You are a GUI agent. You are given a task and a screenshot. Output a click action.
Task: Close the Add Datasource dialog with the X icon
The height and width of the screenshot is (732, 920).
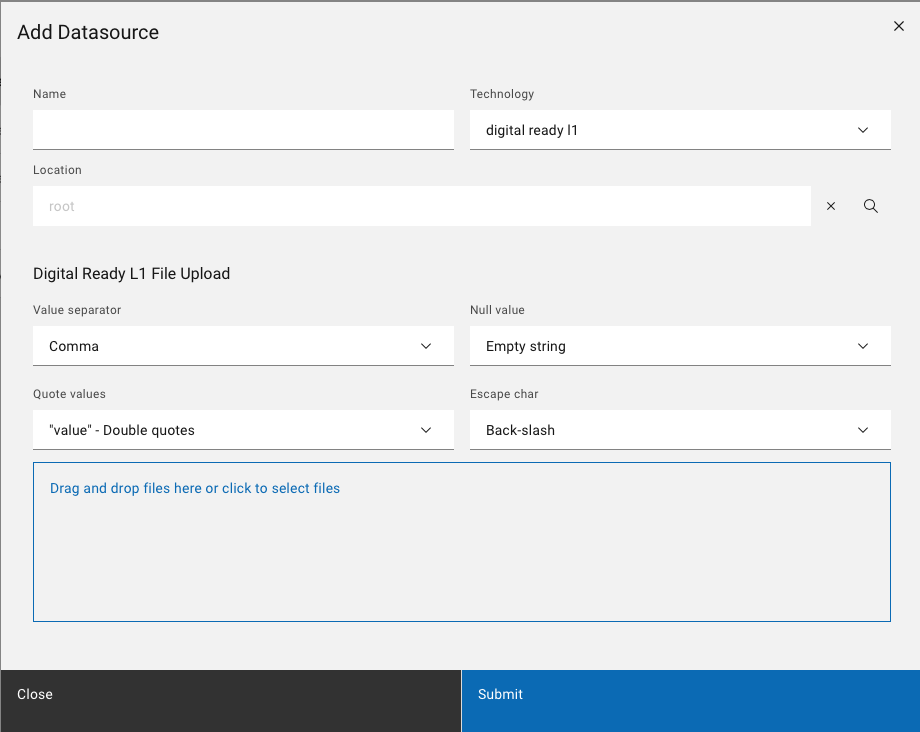pos(898,27)
